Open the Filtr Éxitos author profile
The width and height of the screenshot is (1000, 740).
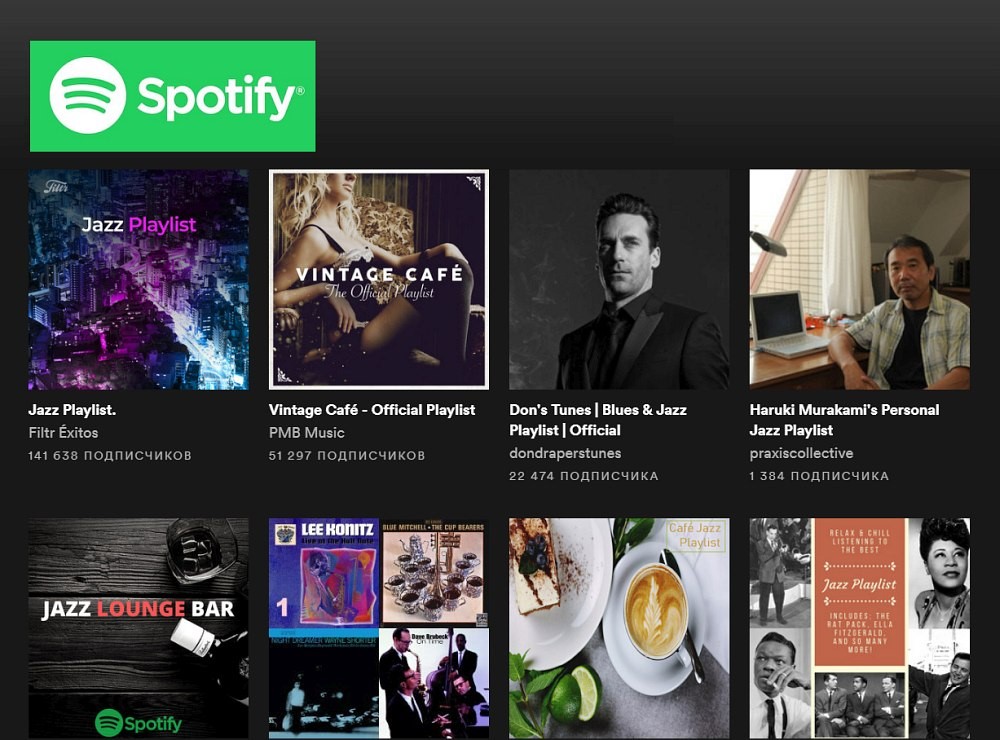(x=63, y=433)
